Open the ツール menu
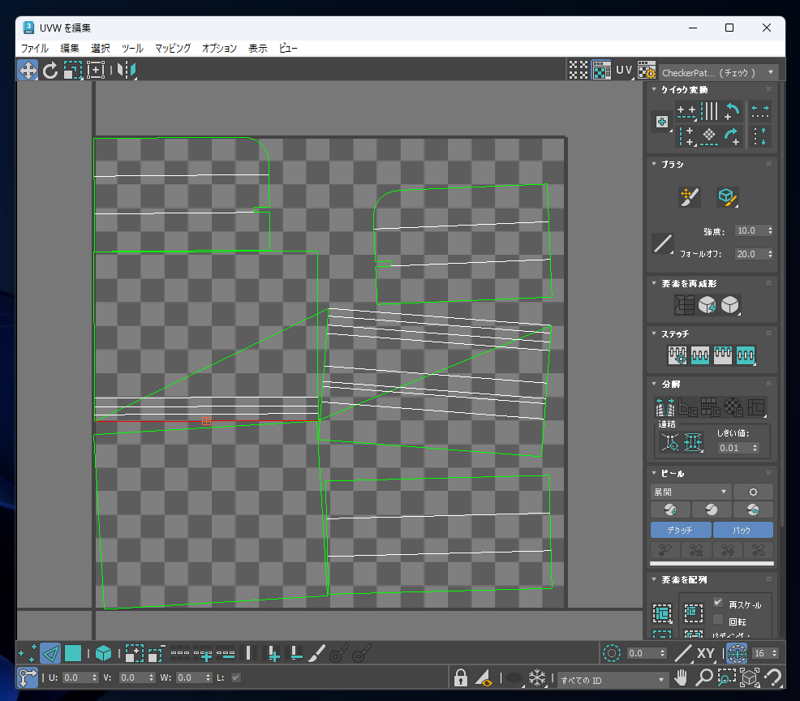 (x=132, y=48)
